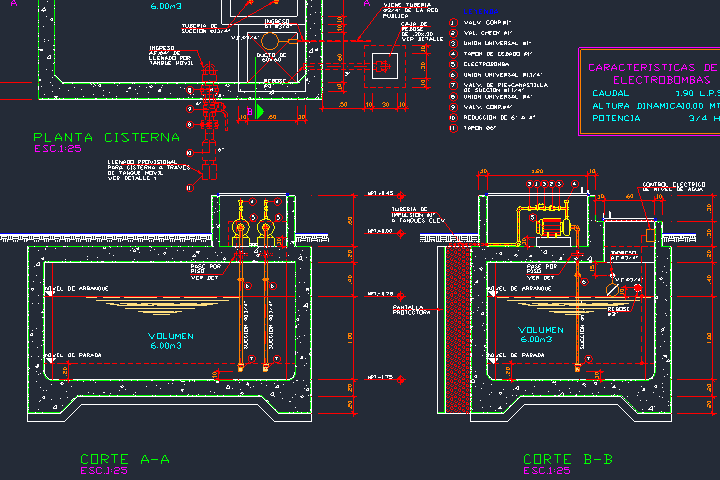Viewport: 720px width, 480px height.
Task: Click the ALTURA DINAMICA row label
Action: 637,106
